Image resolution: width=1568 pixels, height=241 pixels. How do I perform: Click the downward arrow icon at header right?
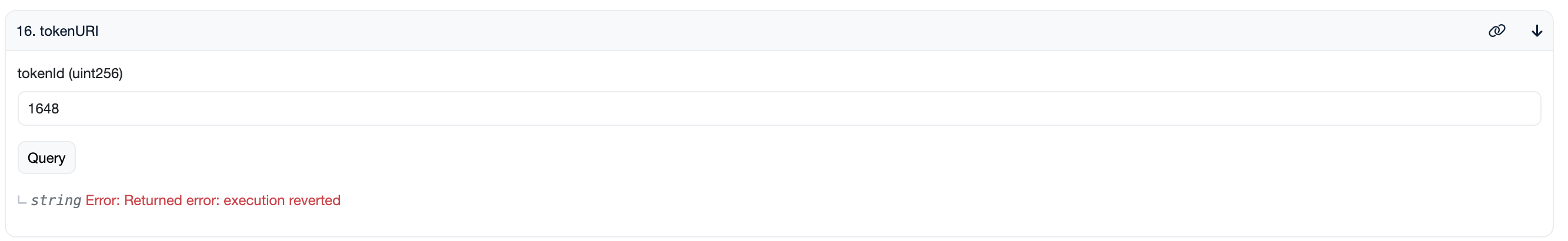pos(1537,31)
